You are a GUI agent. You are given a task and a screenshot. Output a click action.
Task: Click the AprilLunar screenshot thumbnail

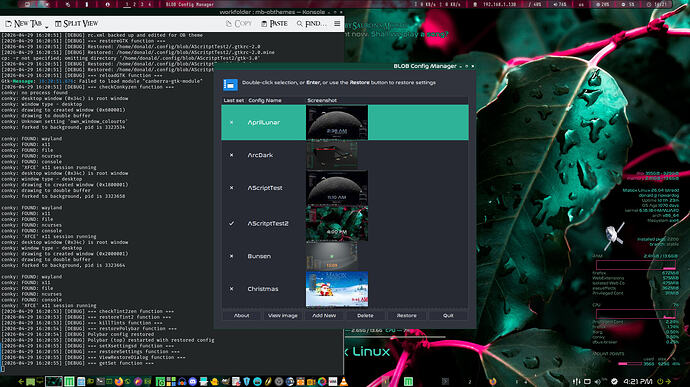pyautogui.click(x=337, y=122)
